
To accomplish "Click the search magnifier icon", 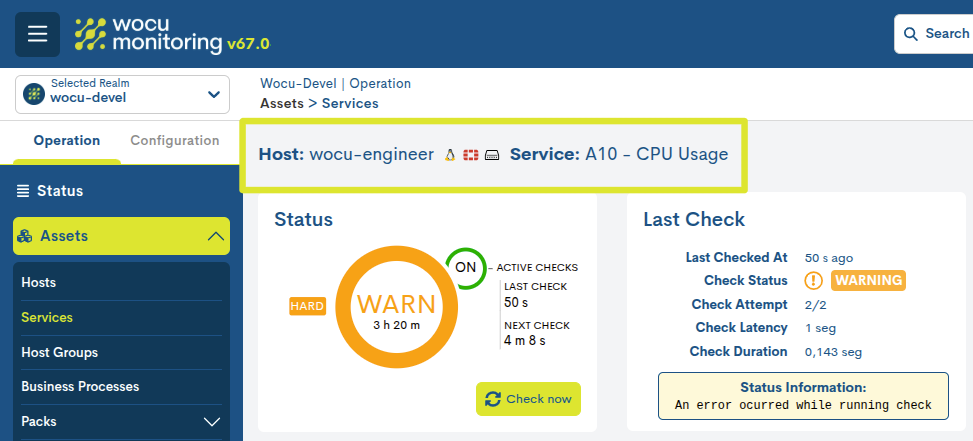I will point(910,34).
